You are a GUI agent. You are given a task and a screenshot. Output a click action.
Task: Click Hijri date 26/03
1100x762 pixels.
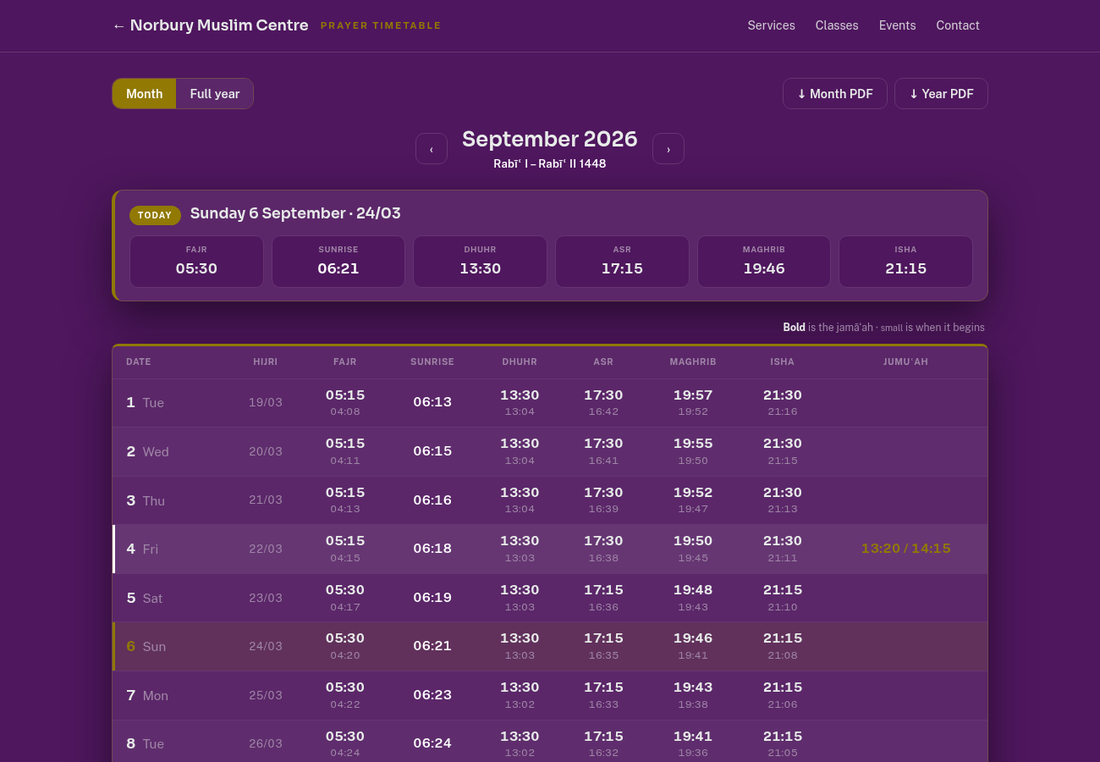click(265, 744)
